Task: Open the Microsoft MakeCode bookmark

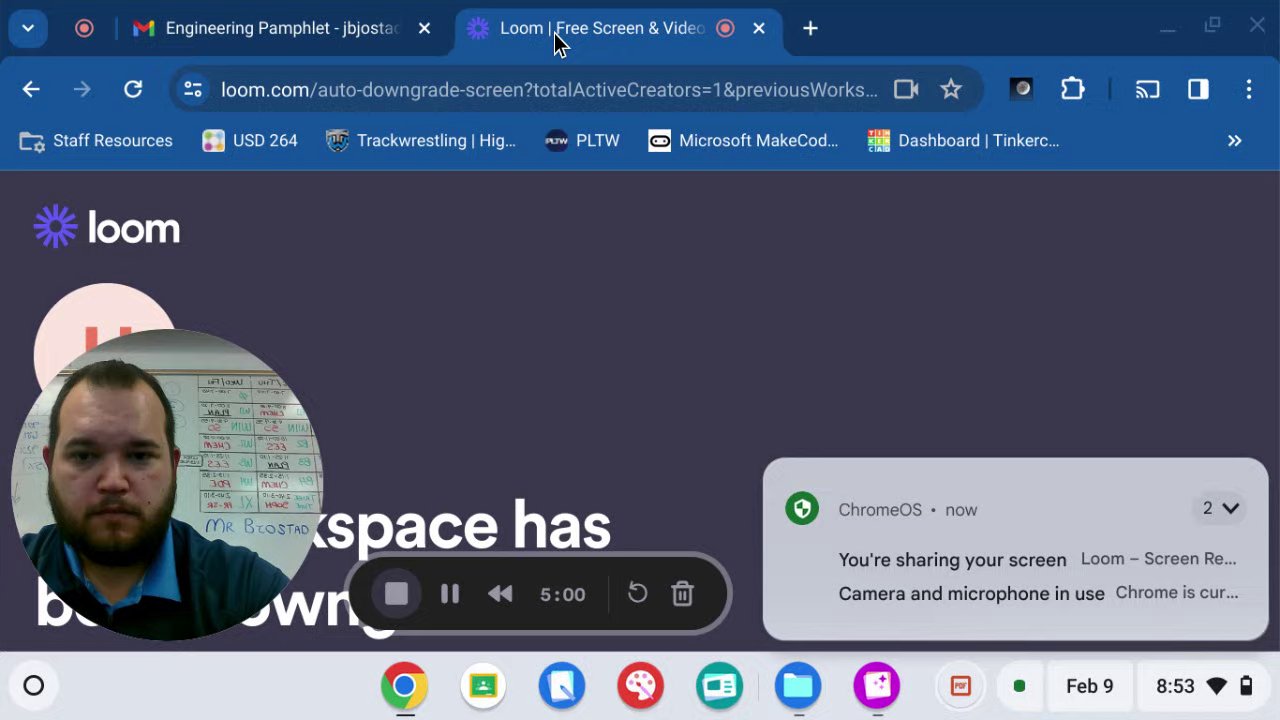Action: (x=743, y=141)
